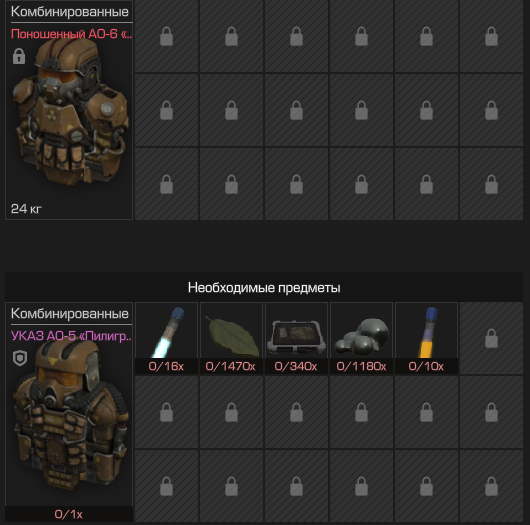The height and width of the screenshot is (525, 530).
Task: Click shield icon on AO-5 Pilgrim card
Action: click(x=20, y=358)
